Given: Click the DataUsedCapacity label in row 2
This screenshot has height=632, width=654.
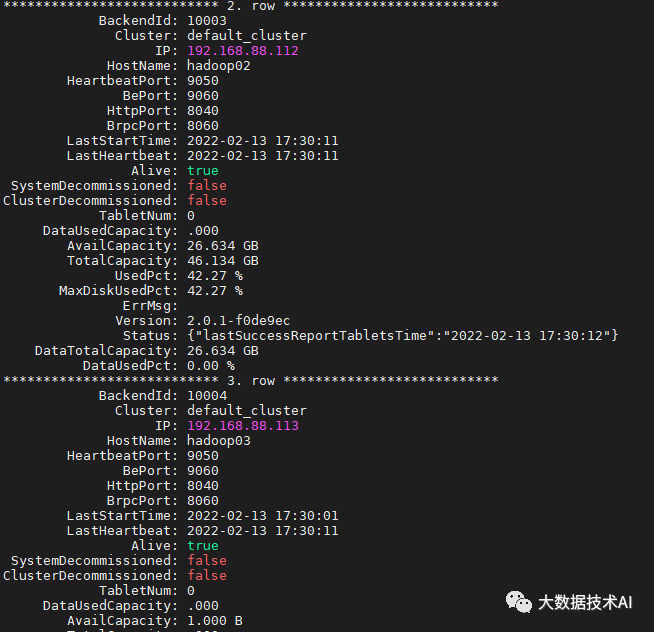Looking at the screenshot, I should tap(110, 230).
